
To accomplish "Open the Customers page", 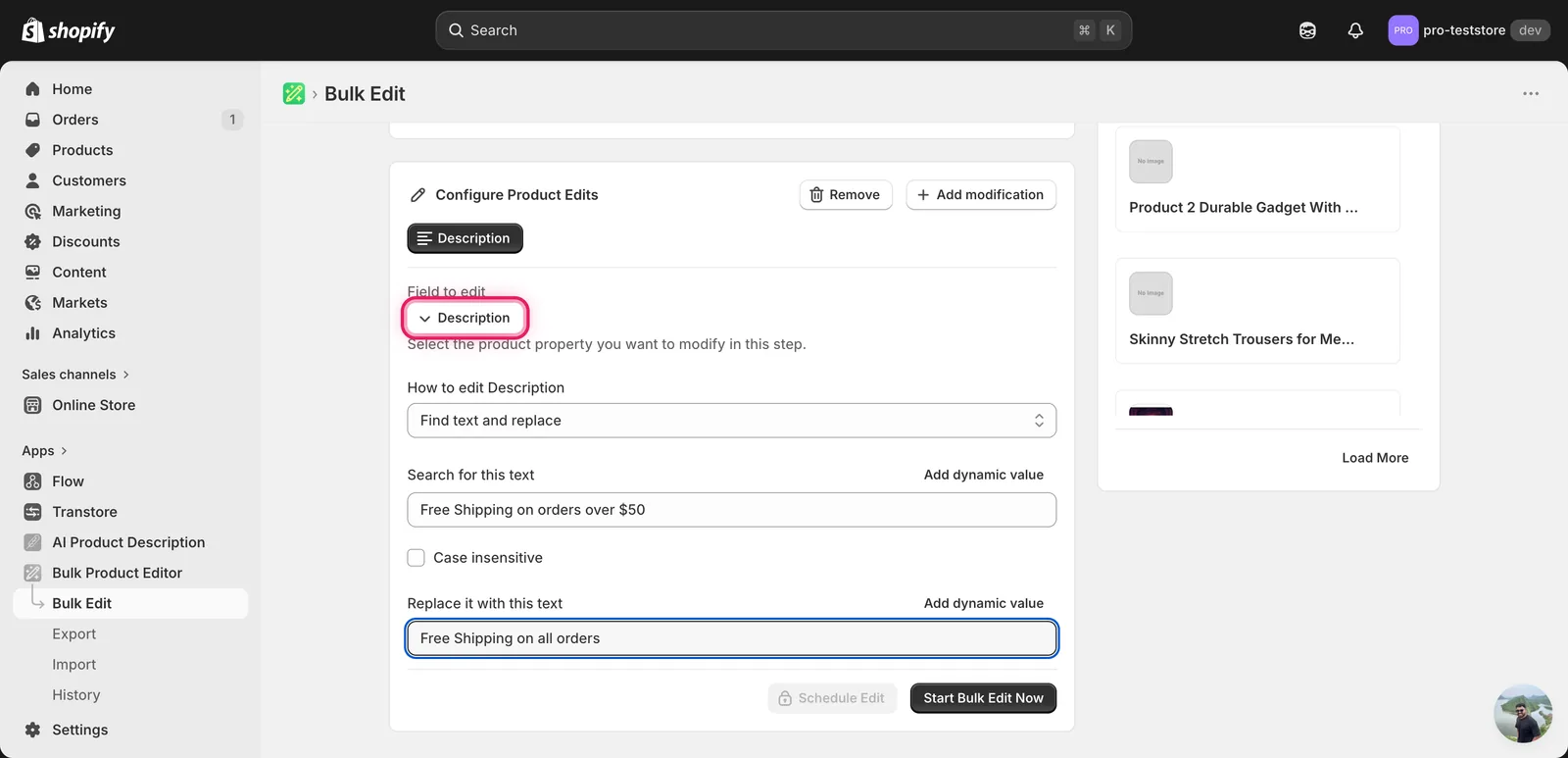I will coord(89,180).
